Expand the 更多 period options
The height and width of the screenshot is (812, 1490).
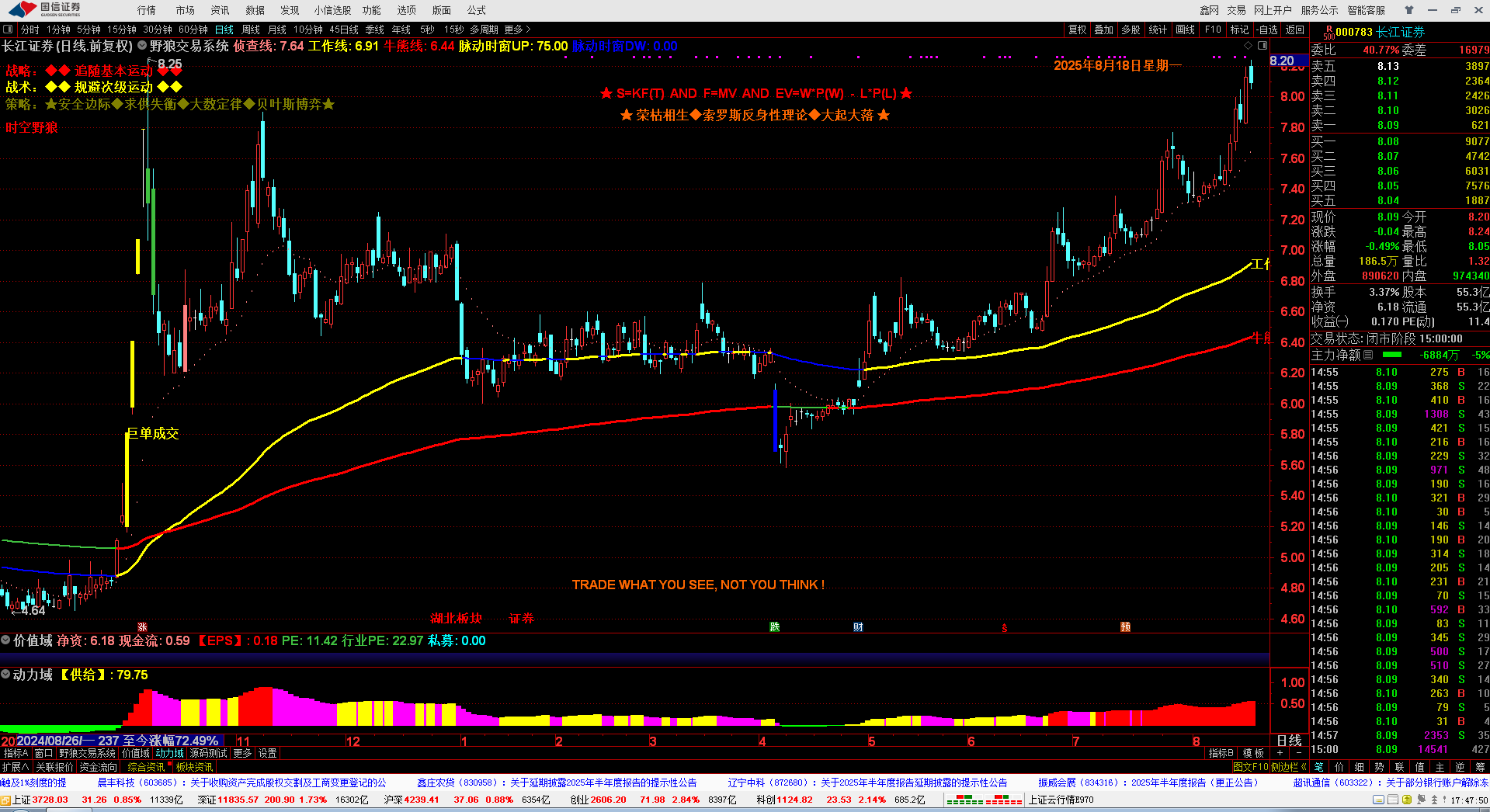pyautogui.click(x=517, y=29)
